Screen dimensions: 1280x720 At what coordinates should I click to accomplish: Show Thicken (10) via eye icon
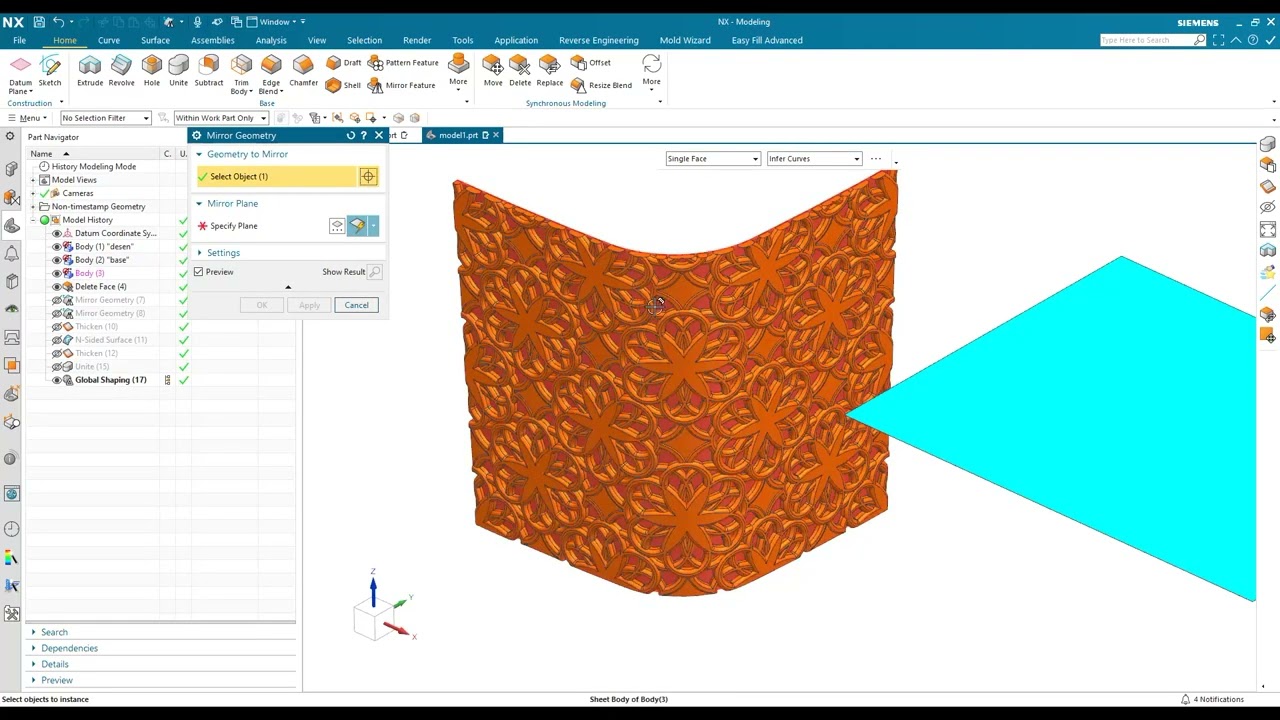(57, 326)
